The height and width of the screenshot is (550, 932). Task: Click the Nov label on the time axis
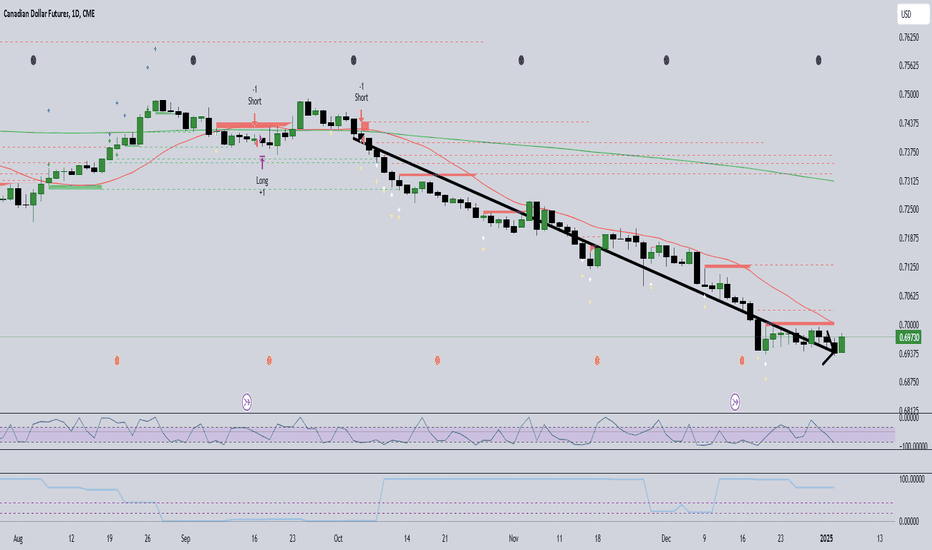(x=514, y=539)
